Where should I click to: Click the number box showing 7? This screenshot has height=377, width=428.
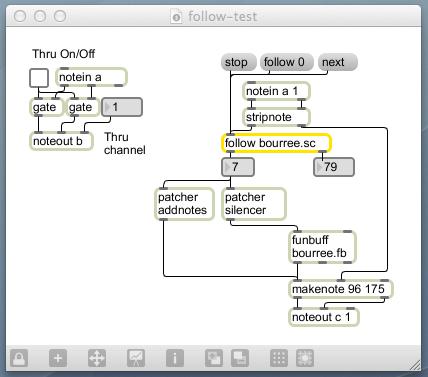tap(238, 167)
